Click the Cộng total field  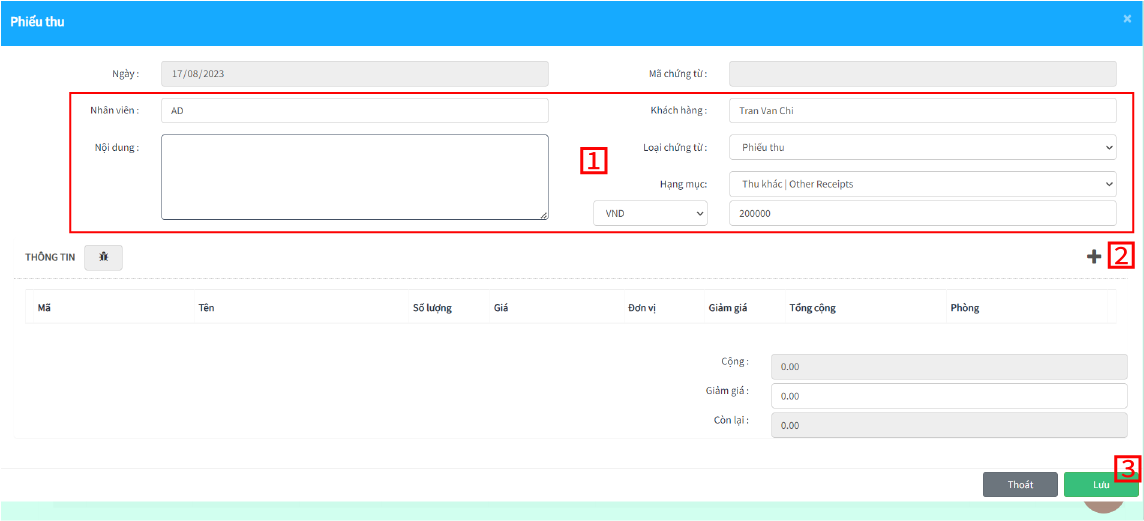pos(949,367)
